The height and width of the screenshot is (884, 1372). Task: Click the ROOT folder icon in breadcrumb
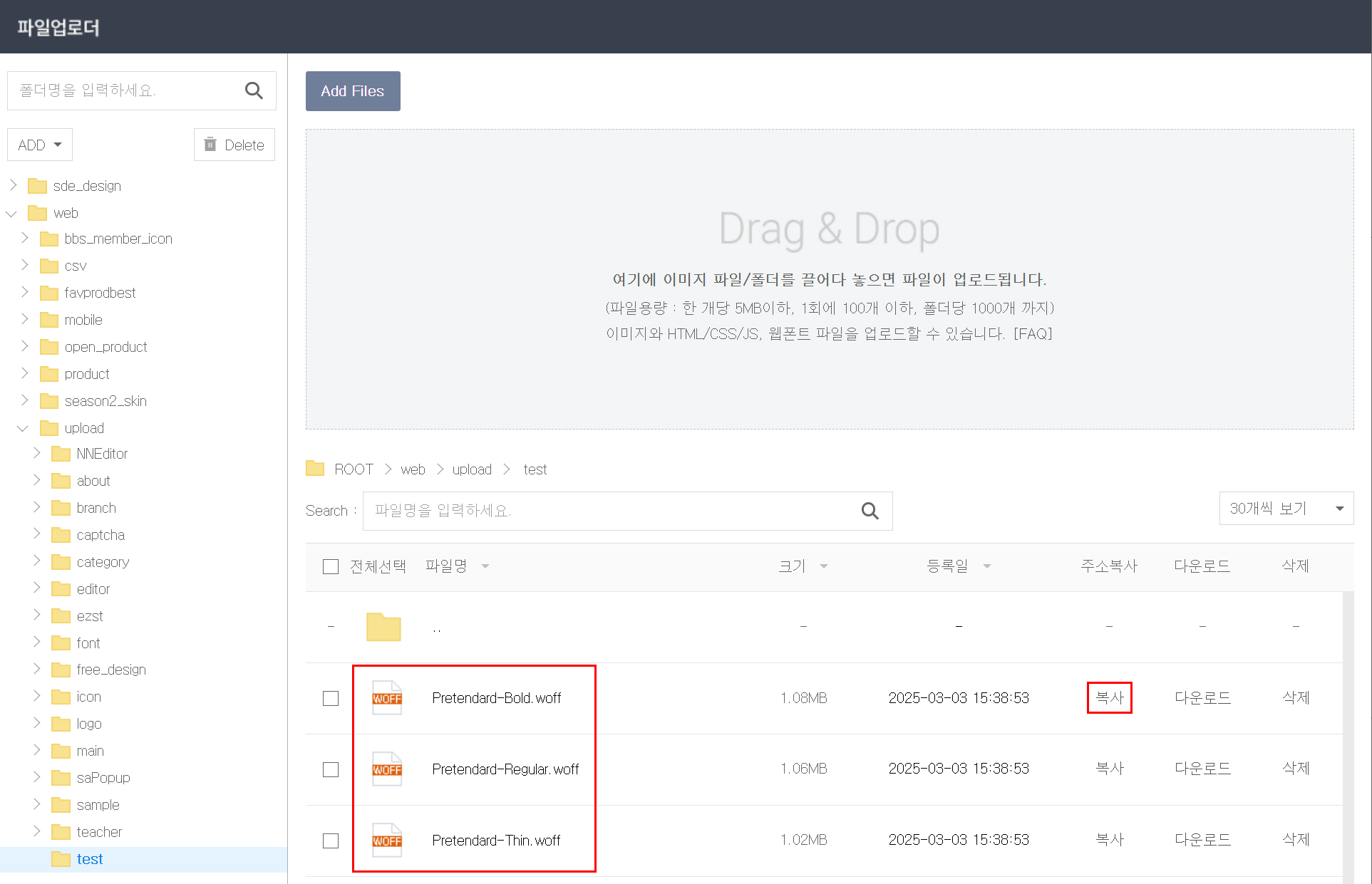[315, 469]
